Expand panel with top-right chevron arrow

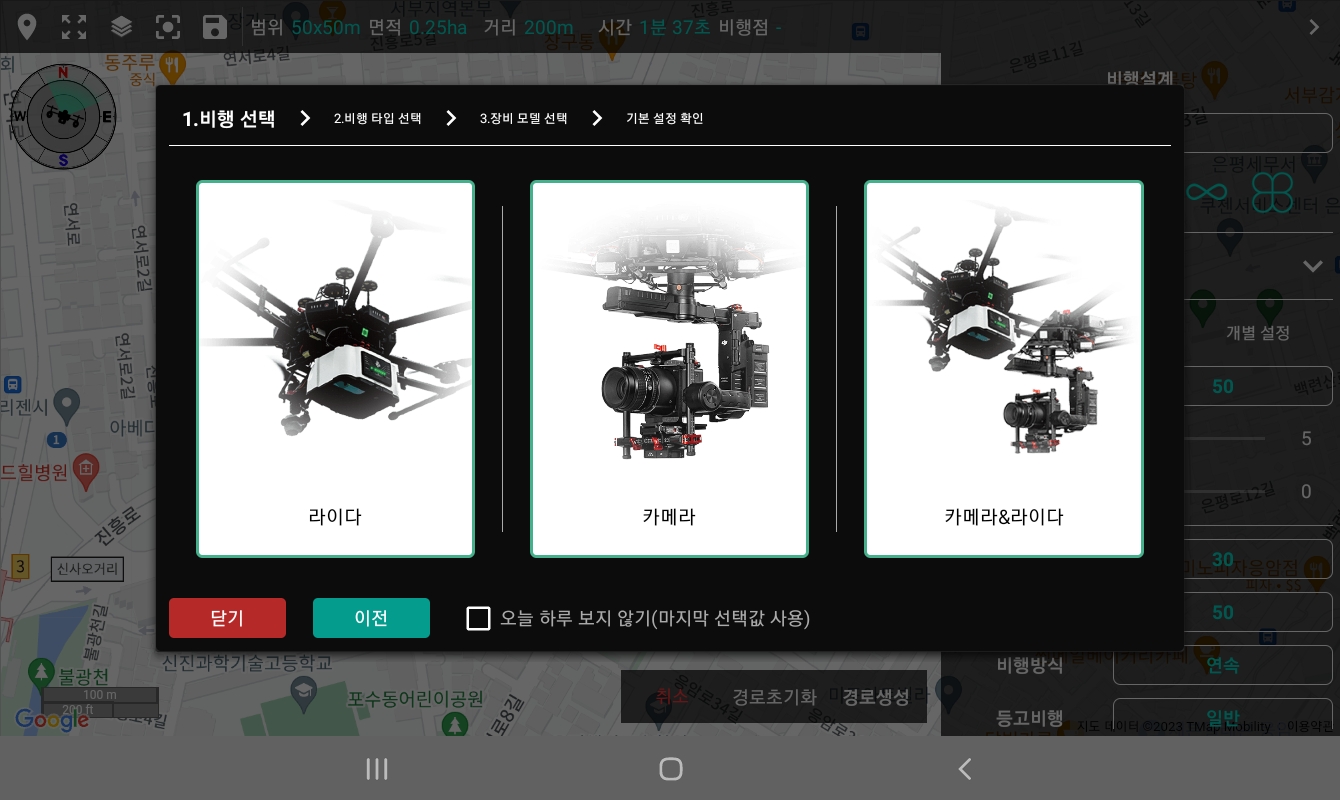[x=1314, y=27]
